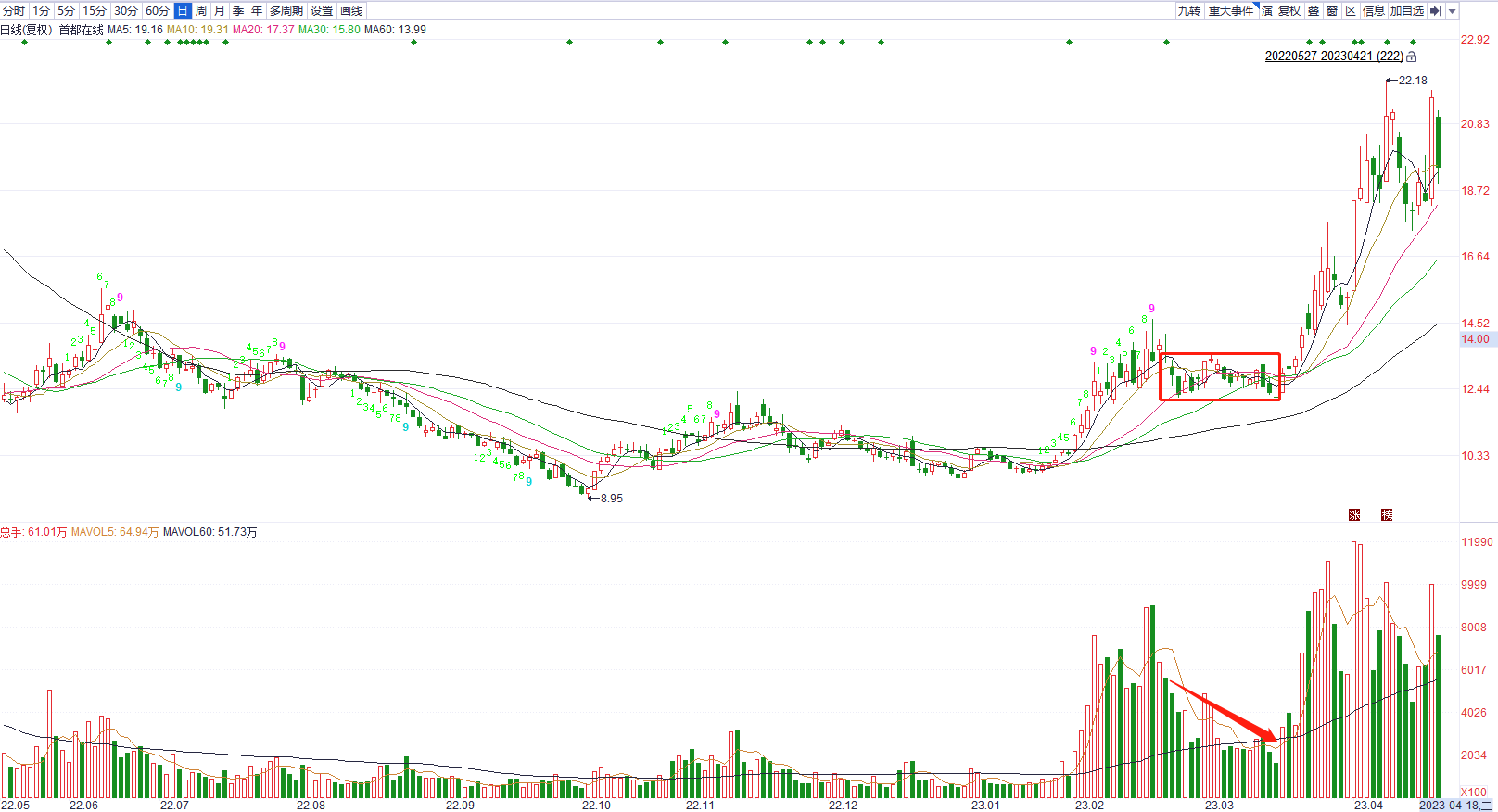The width and height of the screenshot is (1498, 812).
Task: Click the 8.95 low price marker
Action: point(612,499)
